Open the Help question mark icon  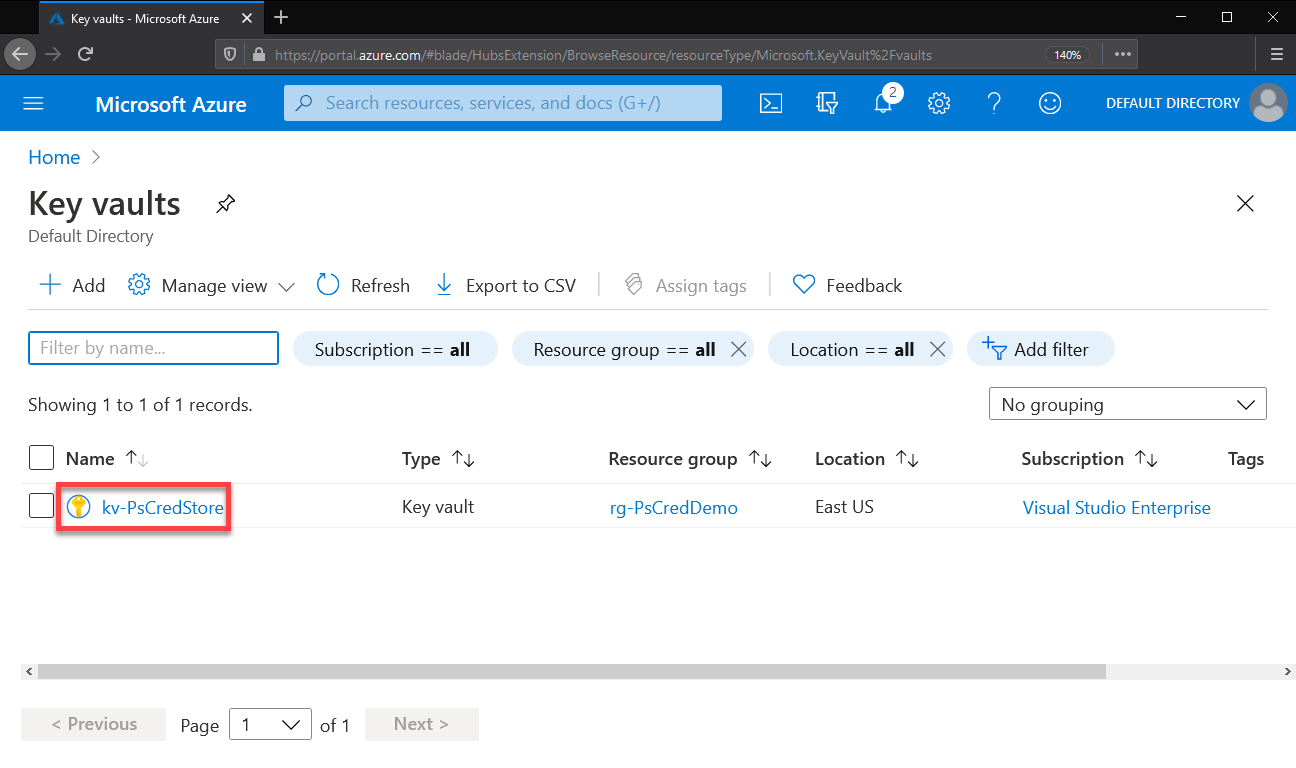[994, 103]
